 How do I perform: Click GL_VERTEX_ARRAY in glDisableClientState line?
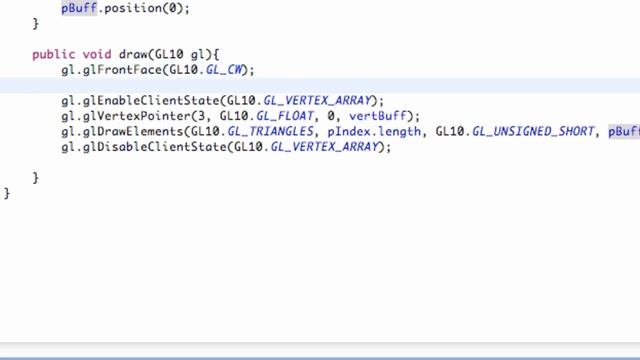pyautogui.click(x=324, y=147)
